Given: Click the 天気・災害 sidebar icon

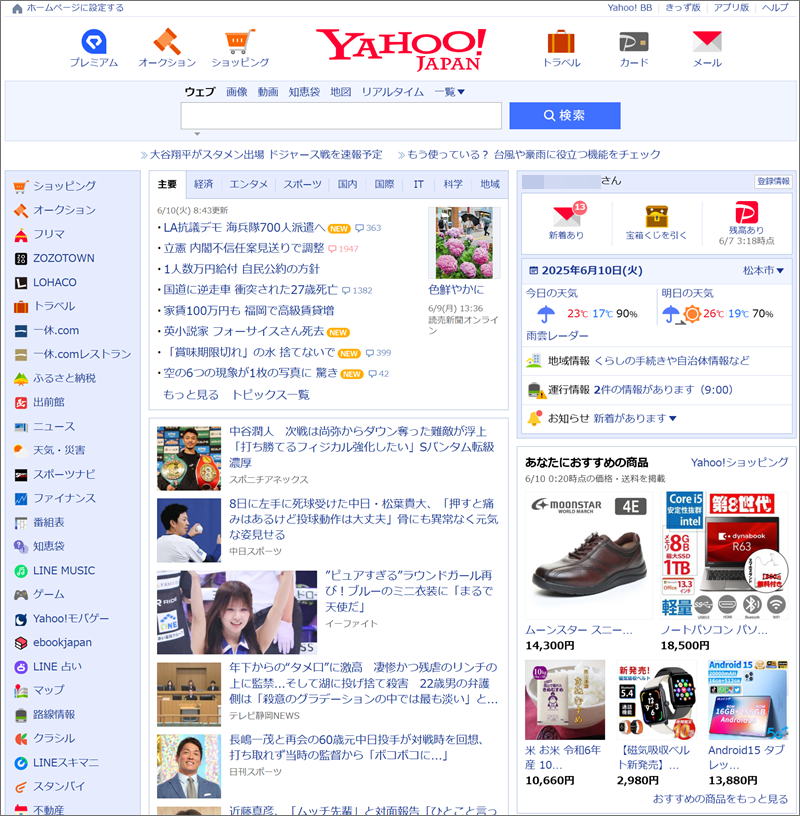Looking at the screenshot, I should pos(21,450).
